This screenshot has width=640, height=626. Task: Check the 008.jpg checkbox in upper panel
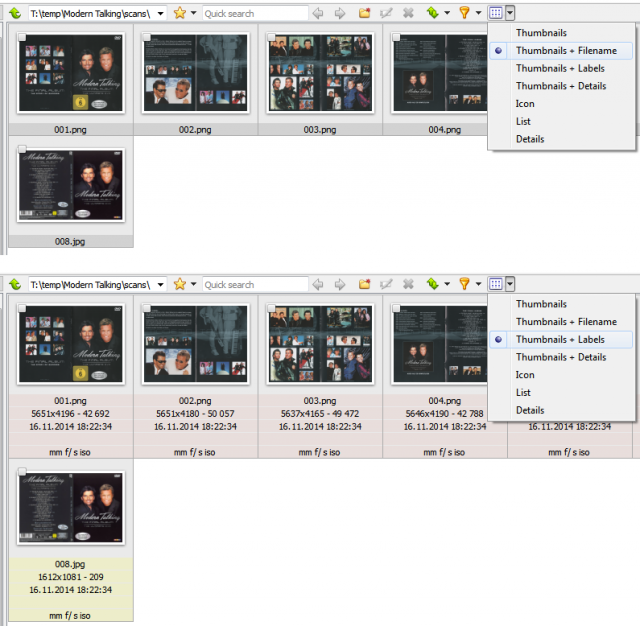22,150
